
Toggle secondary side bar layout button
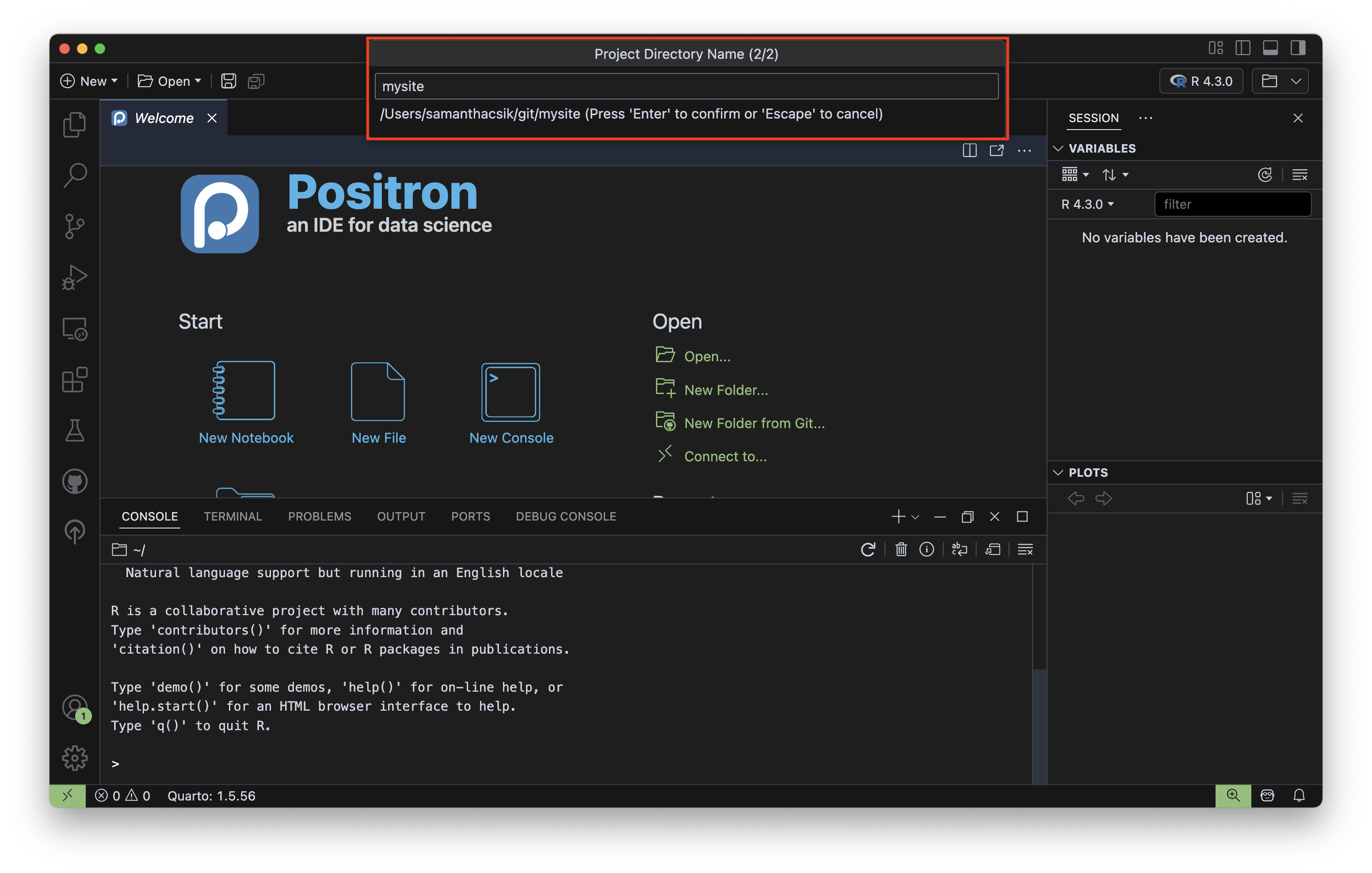pos(1298,48)
